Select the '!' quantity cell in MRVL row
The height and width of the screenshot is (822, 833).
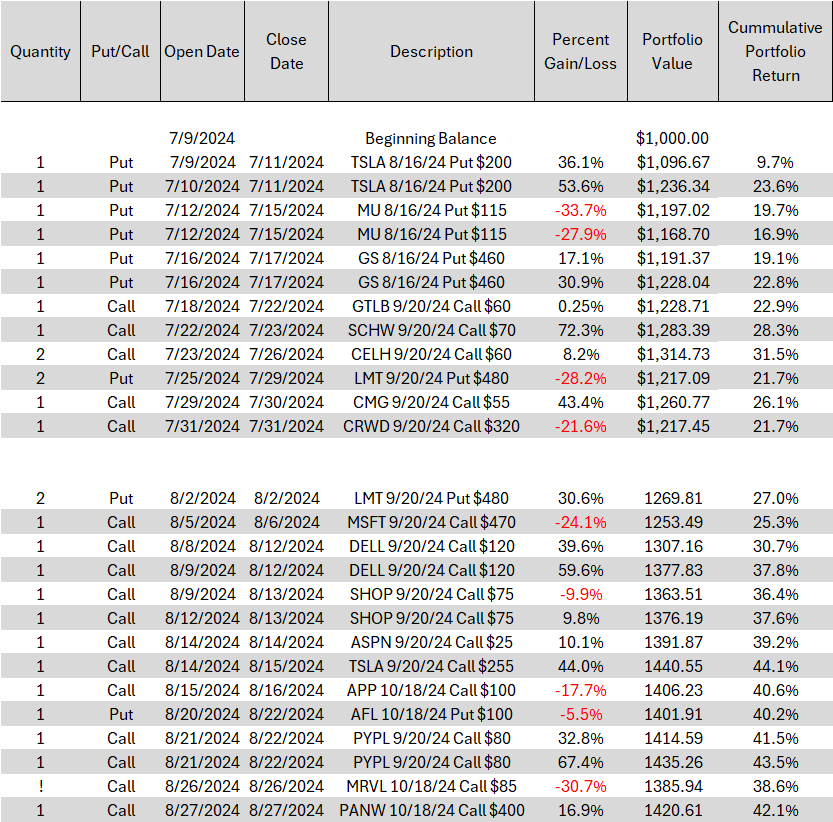pyautogui.click(x=40, y=786)
